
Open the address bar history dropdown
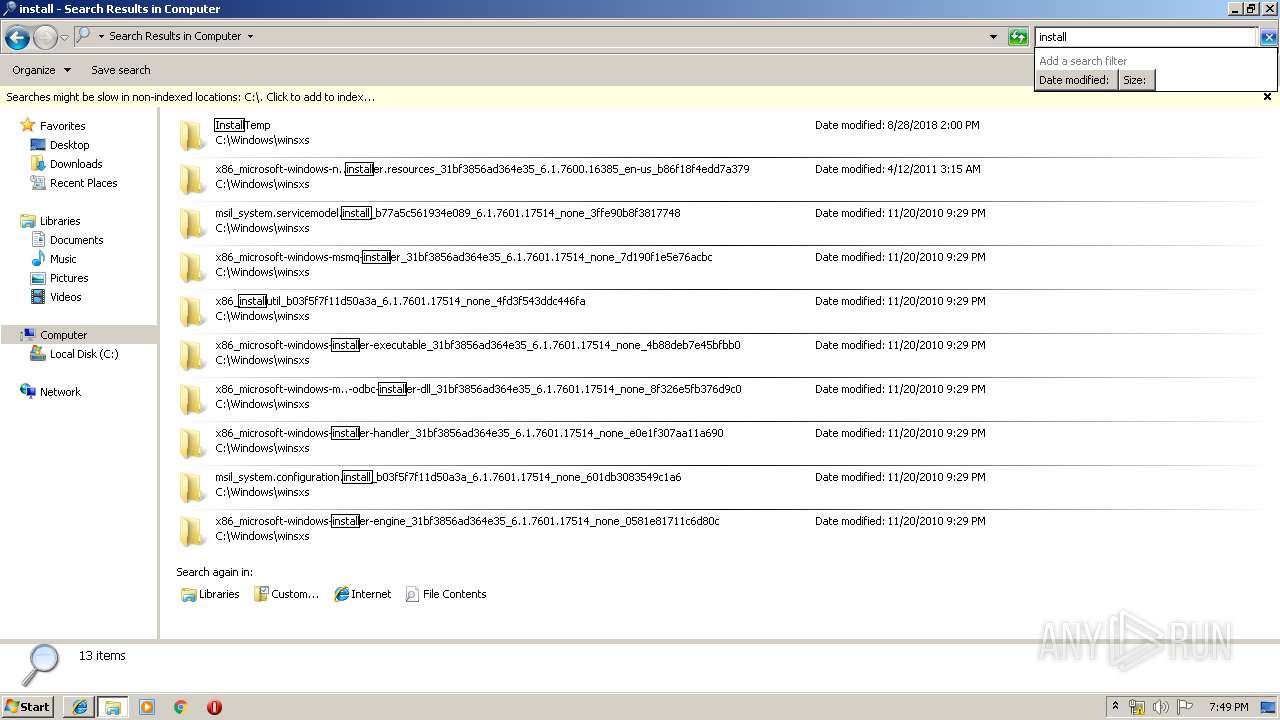tap(993, 37)
